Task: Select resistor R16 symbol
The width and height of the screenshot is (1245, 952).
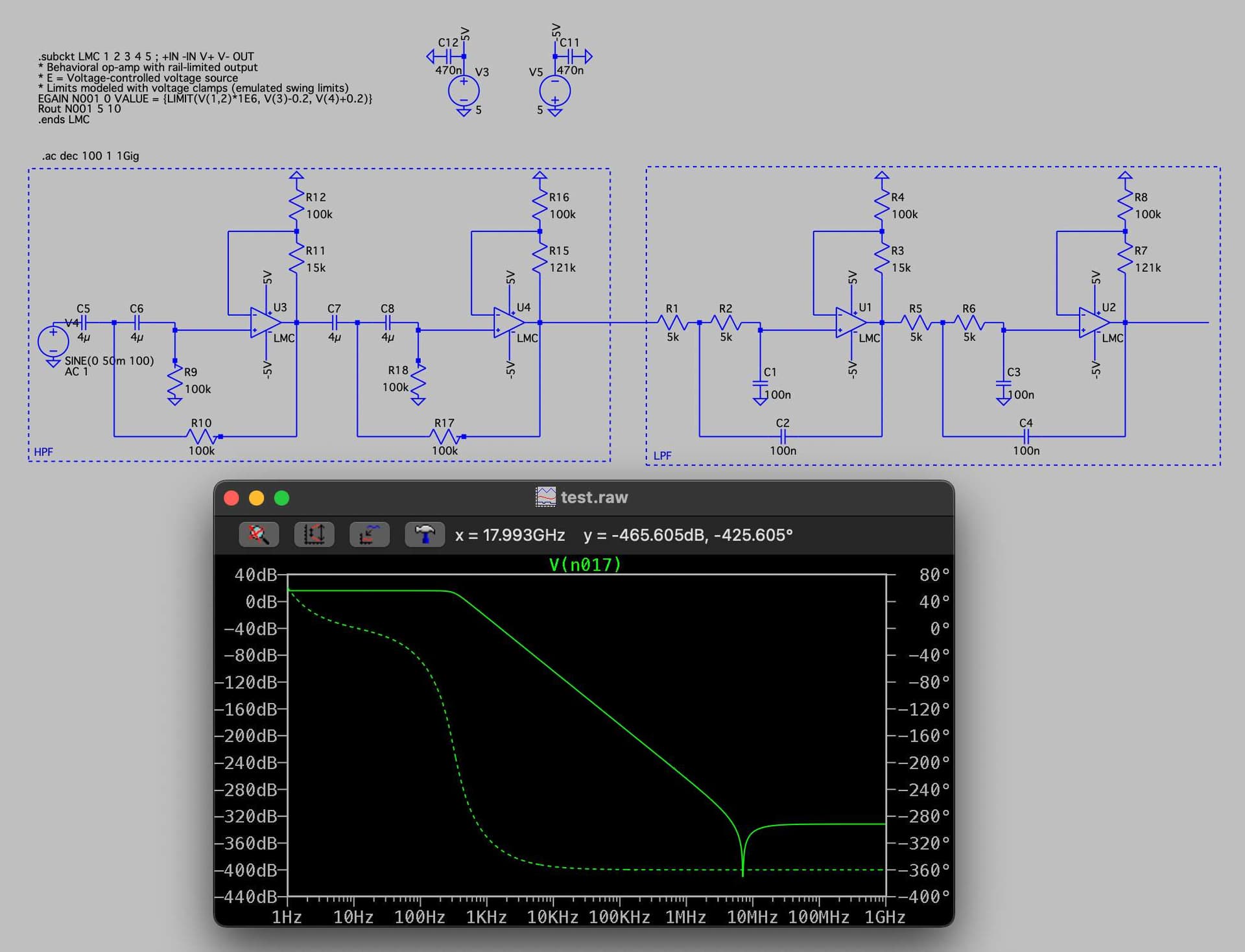Action: [x=539, y=205]
